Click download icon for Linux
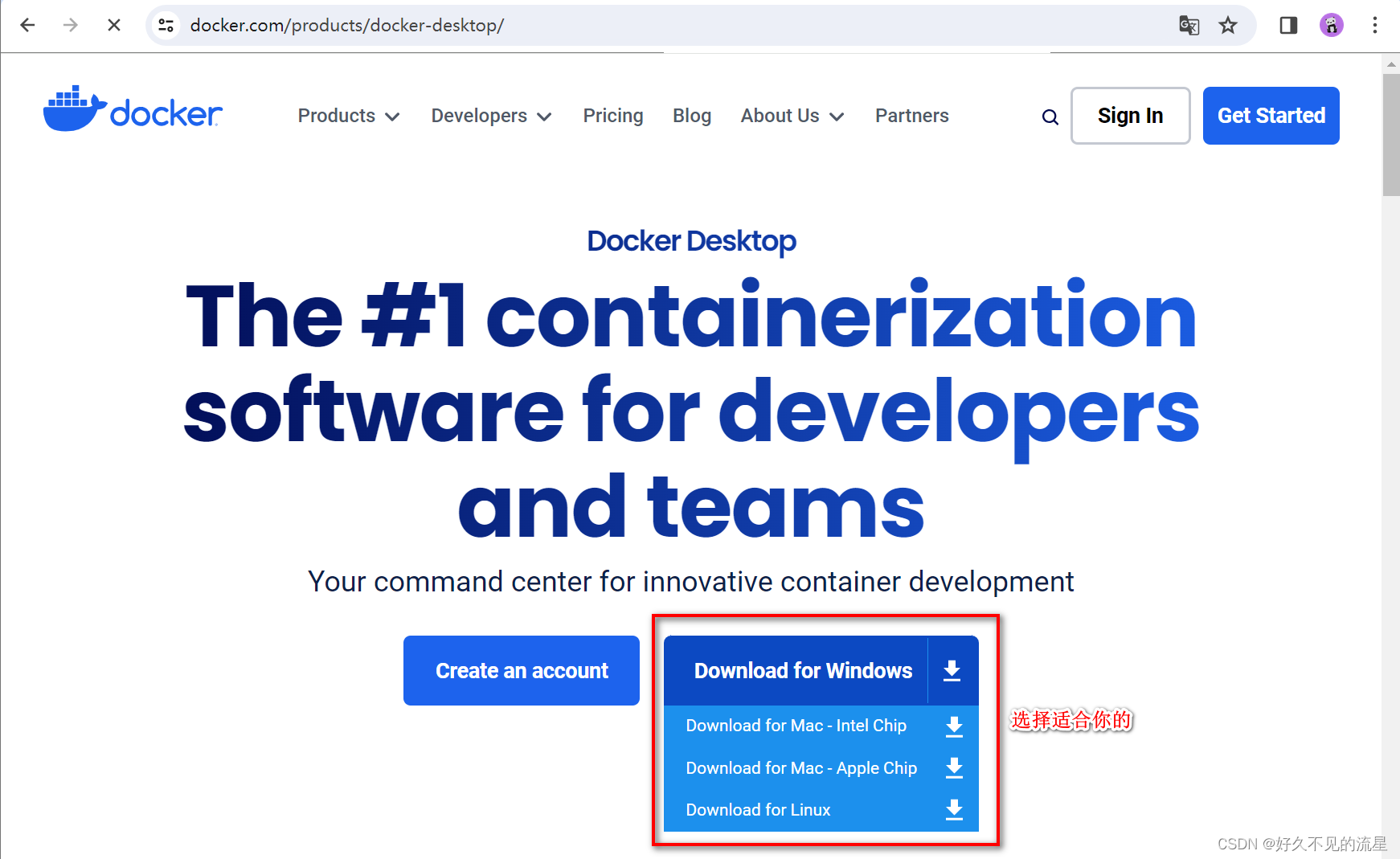 pyautogui.click(x=954, y=810)
